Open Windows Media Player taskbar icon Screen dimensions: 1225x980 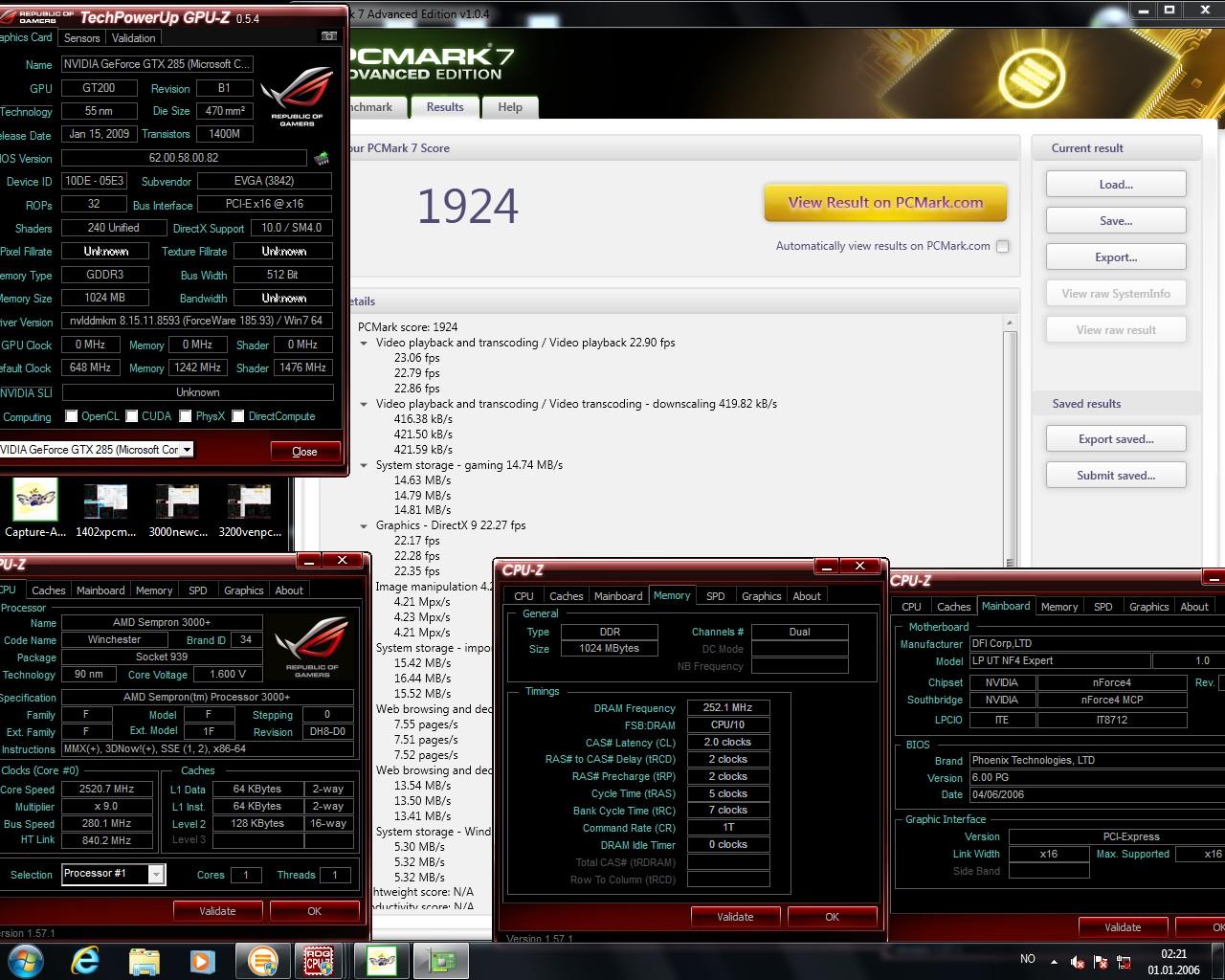click(x=202, y=960)
